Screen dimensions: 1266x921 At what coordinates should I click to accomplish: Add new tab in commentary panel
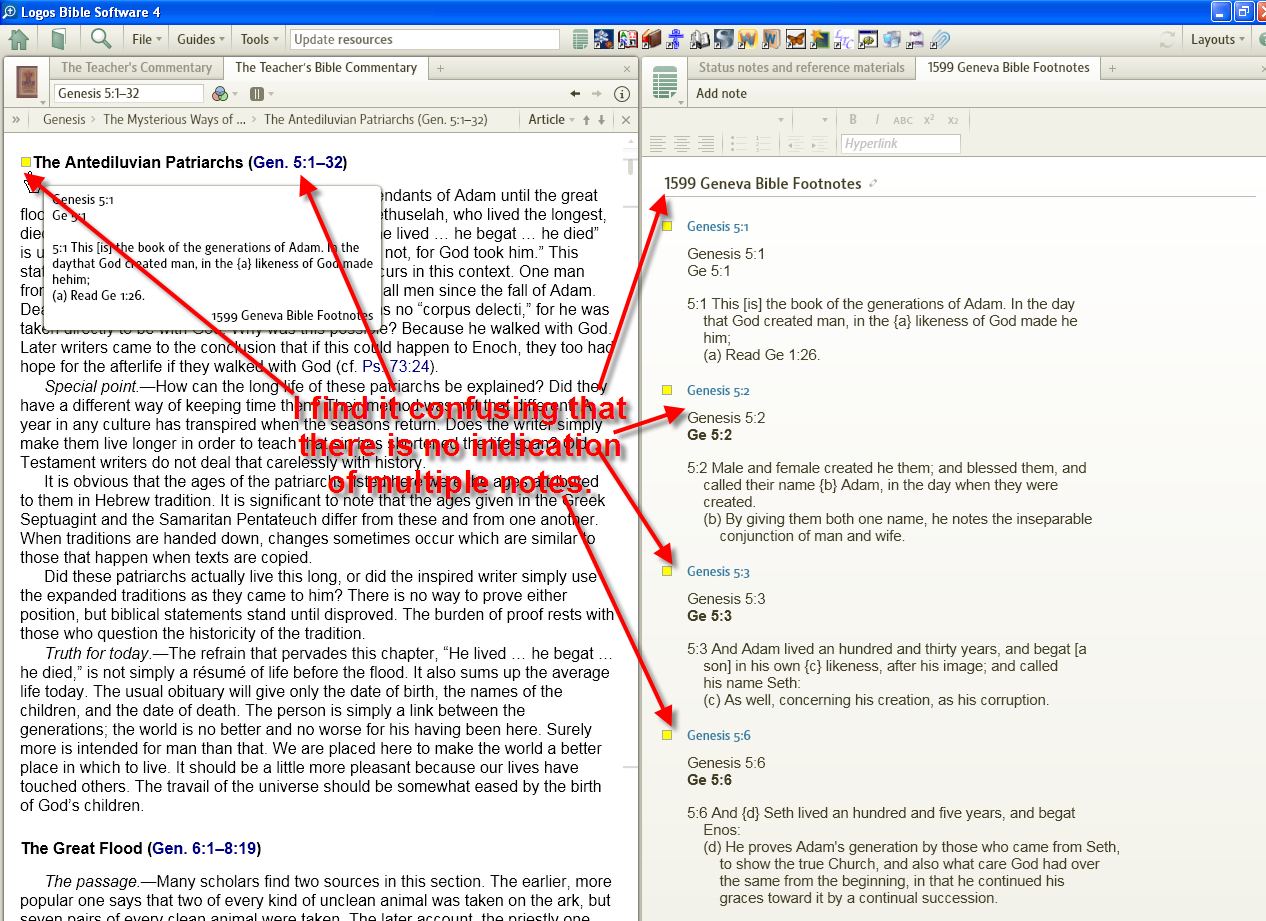(x=440, y=68)
